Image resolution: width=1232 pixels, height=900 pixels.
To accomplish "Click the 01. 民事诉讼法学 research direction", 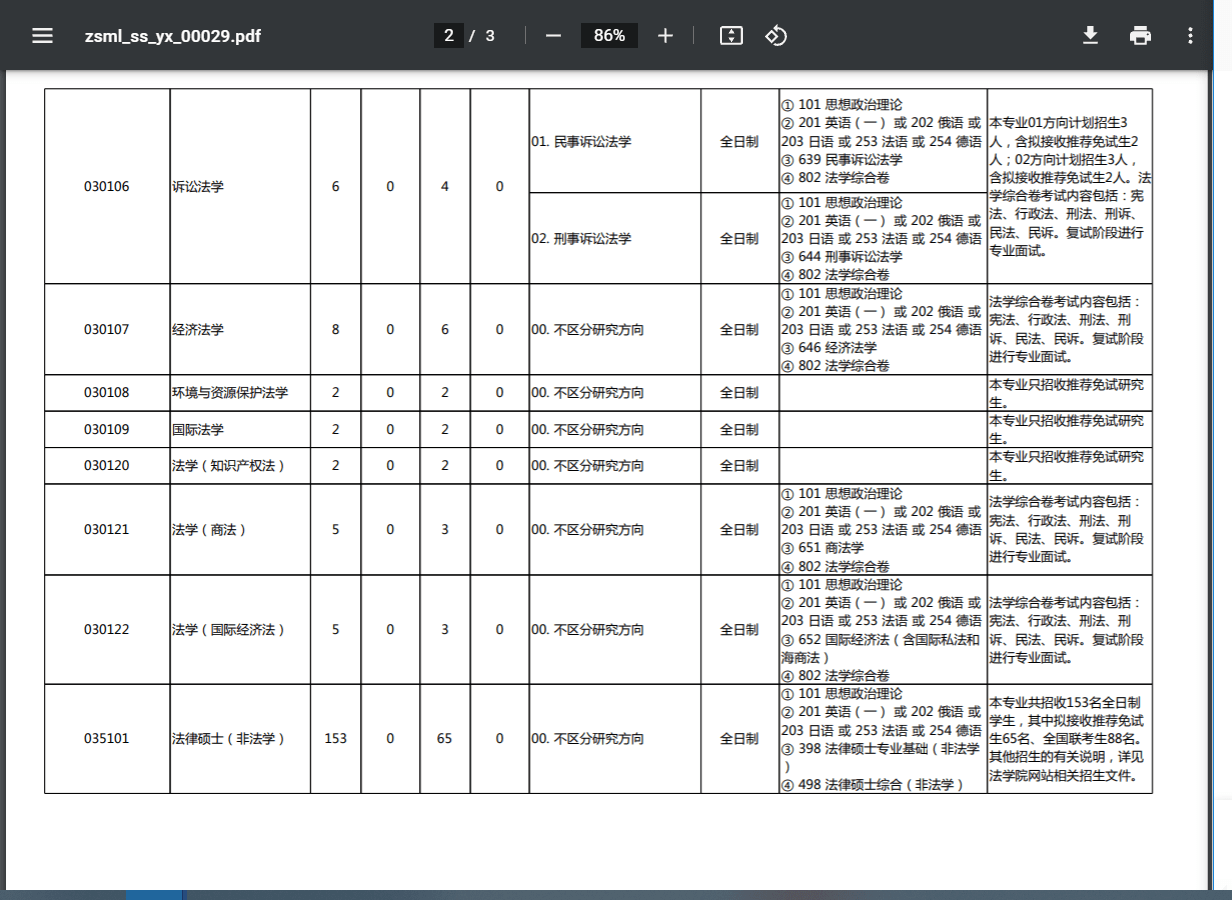I will (x=581, y=142).
